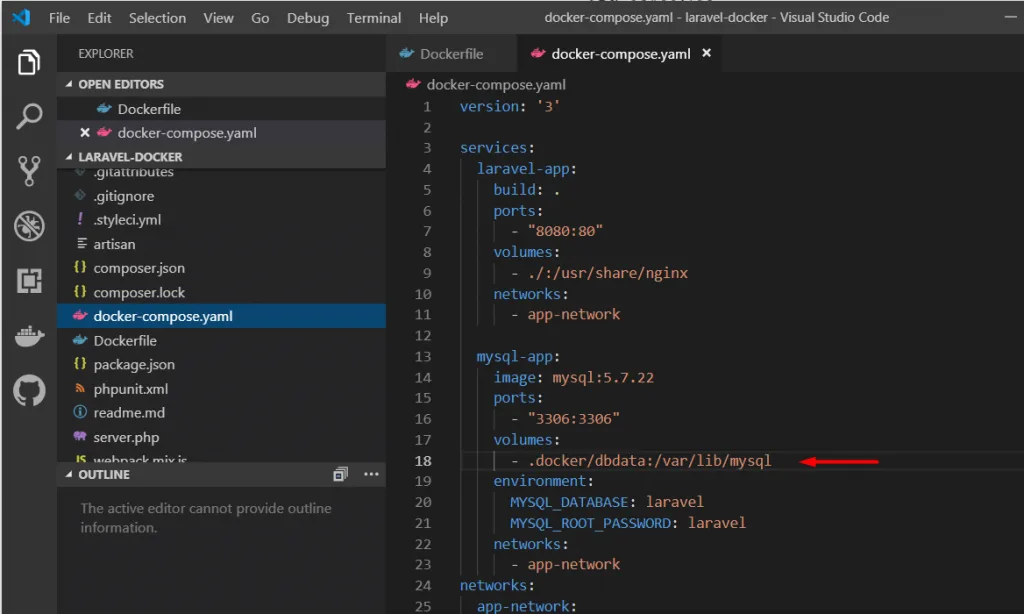Open the Selection menu

tap(157, 18)
